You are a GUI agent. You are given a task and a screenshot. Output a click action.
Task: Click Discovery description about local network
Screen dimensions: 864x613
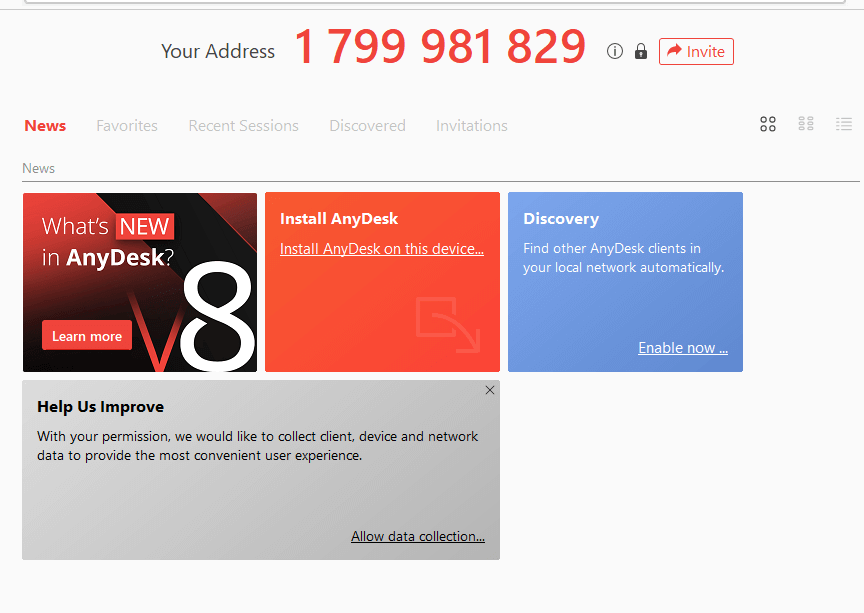point(623,258)
